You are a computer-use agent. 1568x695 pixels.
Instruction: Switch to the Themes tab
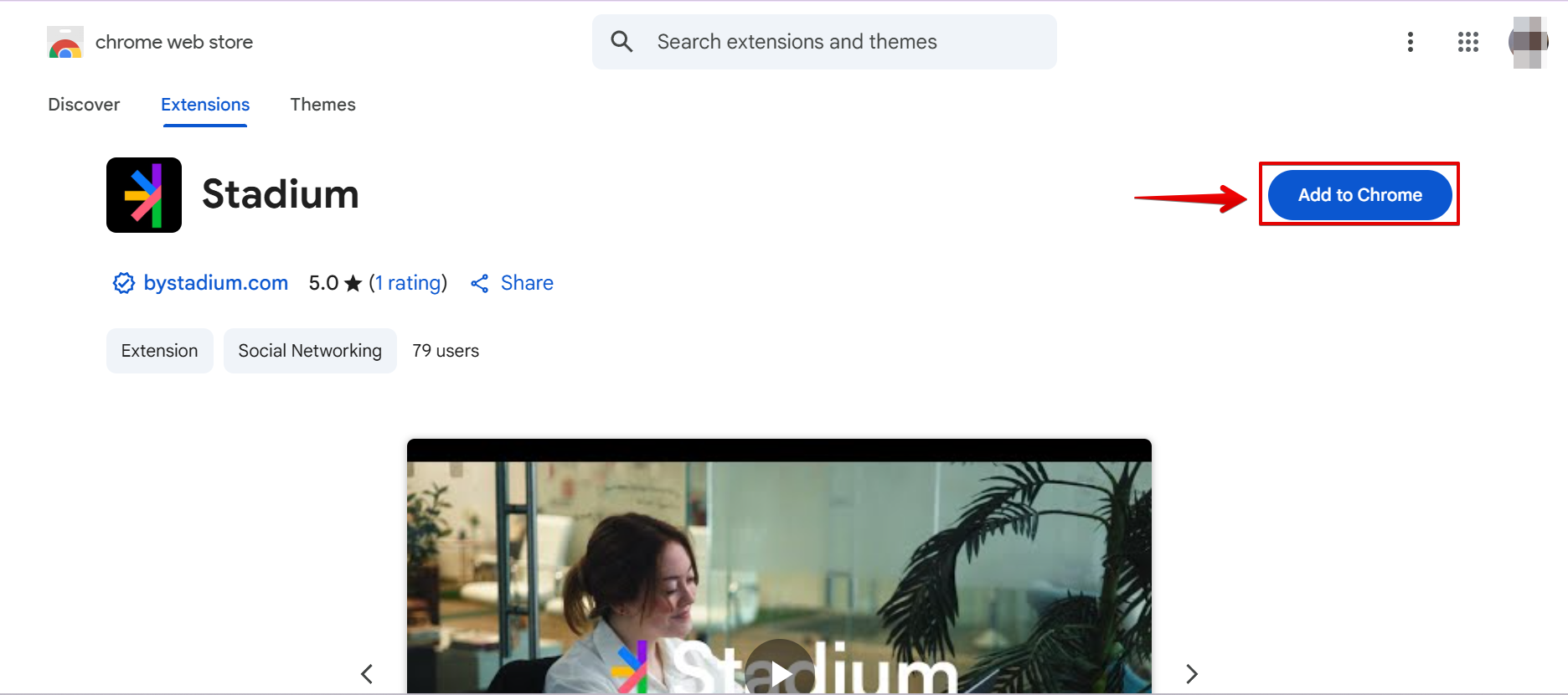323,105
